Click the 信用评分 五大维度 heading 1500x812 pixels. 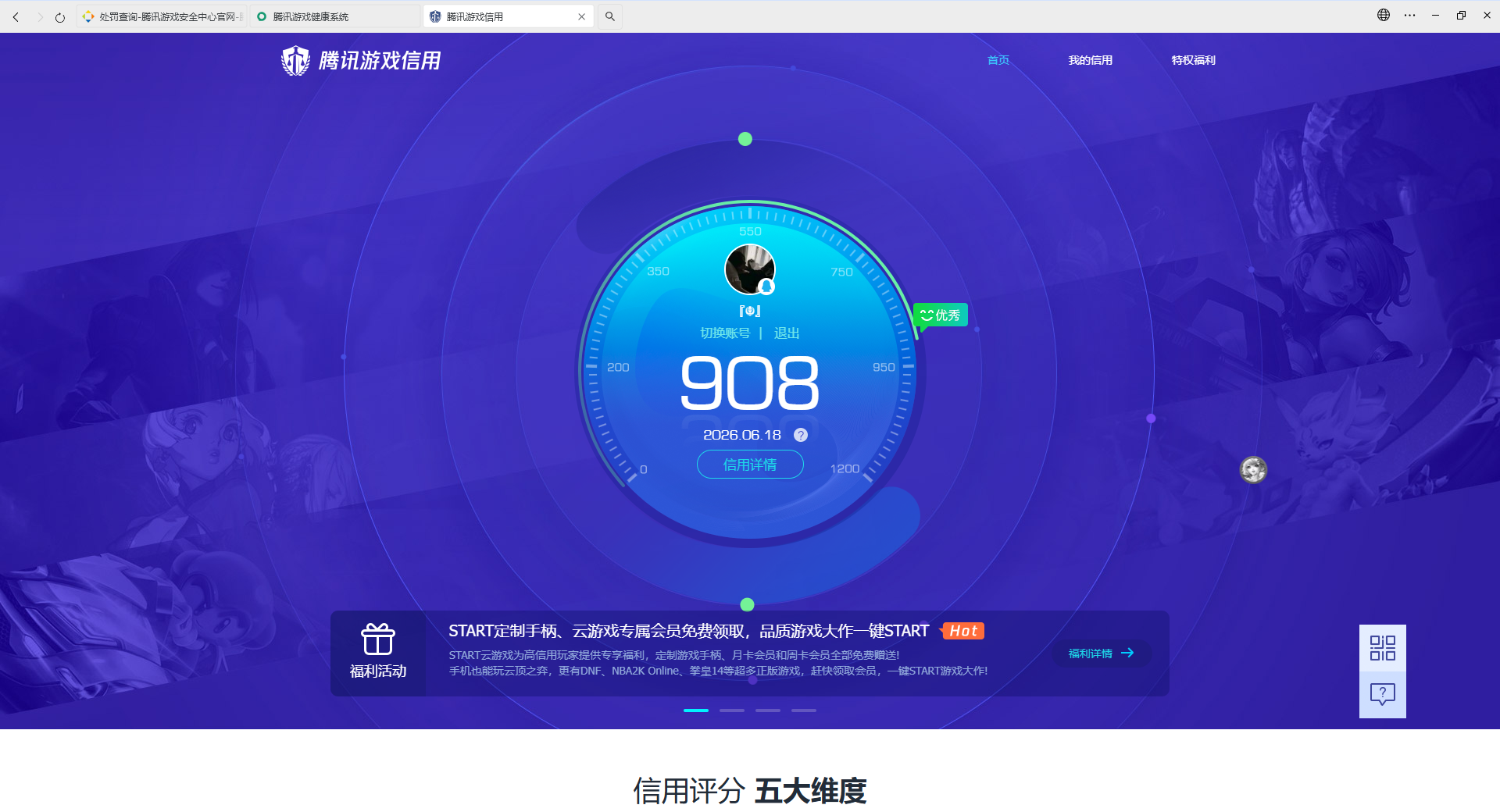tap(750, 791)
